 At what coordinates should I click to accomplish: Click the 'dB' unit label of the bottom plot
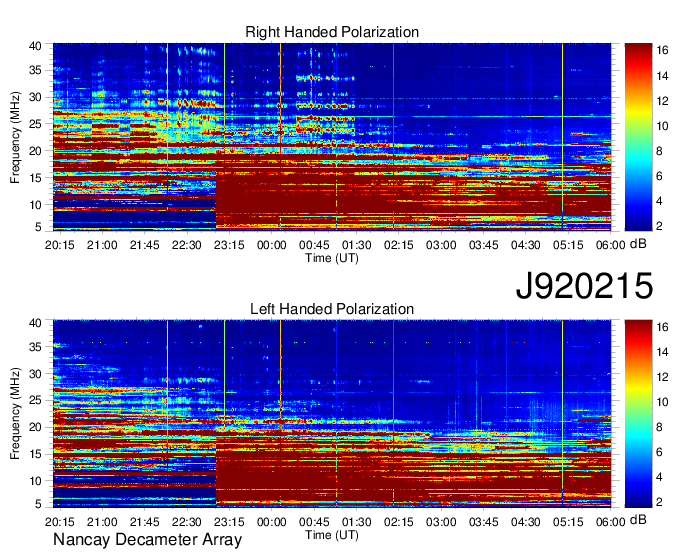coord(638,519)
